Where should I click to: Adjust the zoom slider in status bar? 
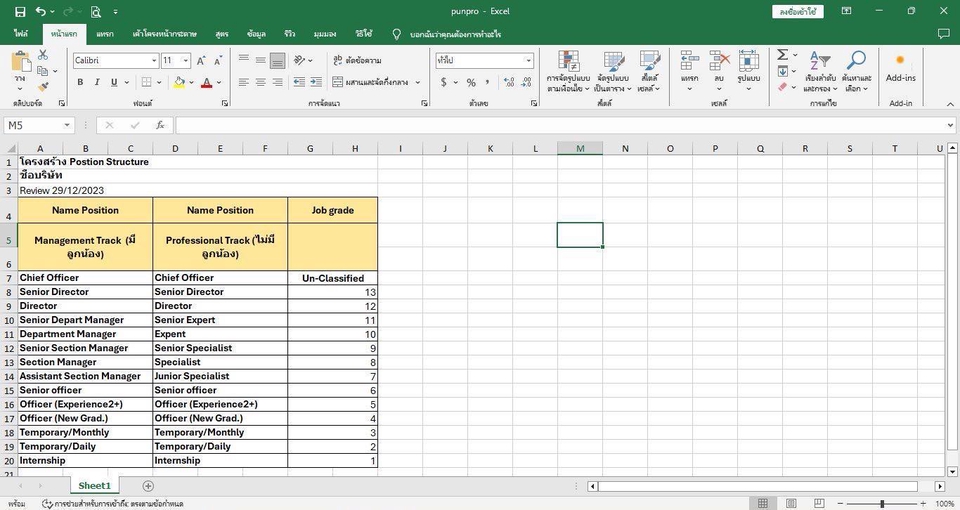click(x=882, y=503)
